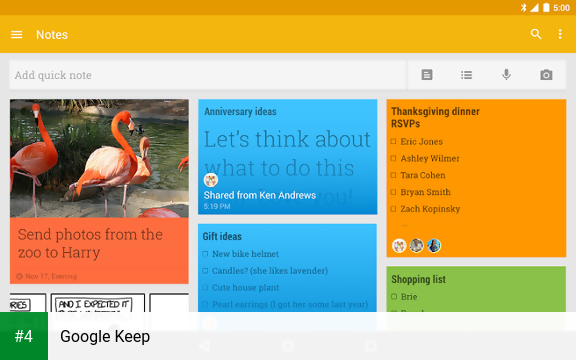Open the Gift ideas note title
The image size is (576, 360).
click(222, 236)
